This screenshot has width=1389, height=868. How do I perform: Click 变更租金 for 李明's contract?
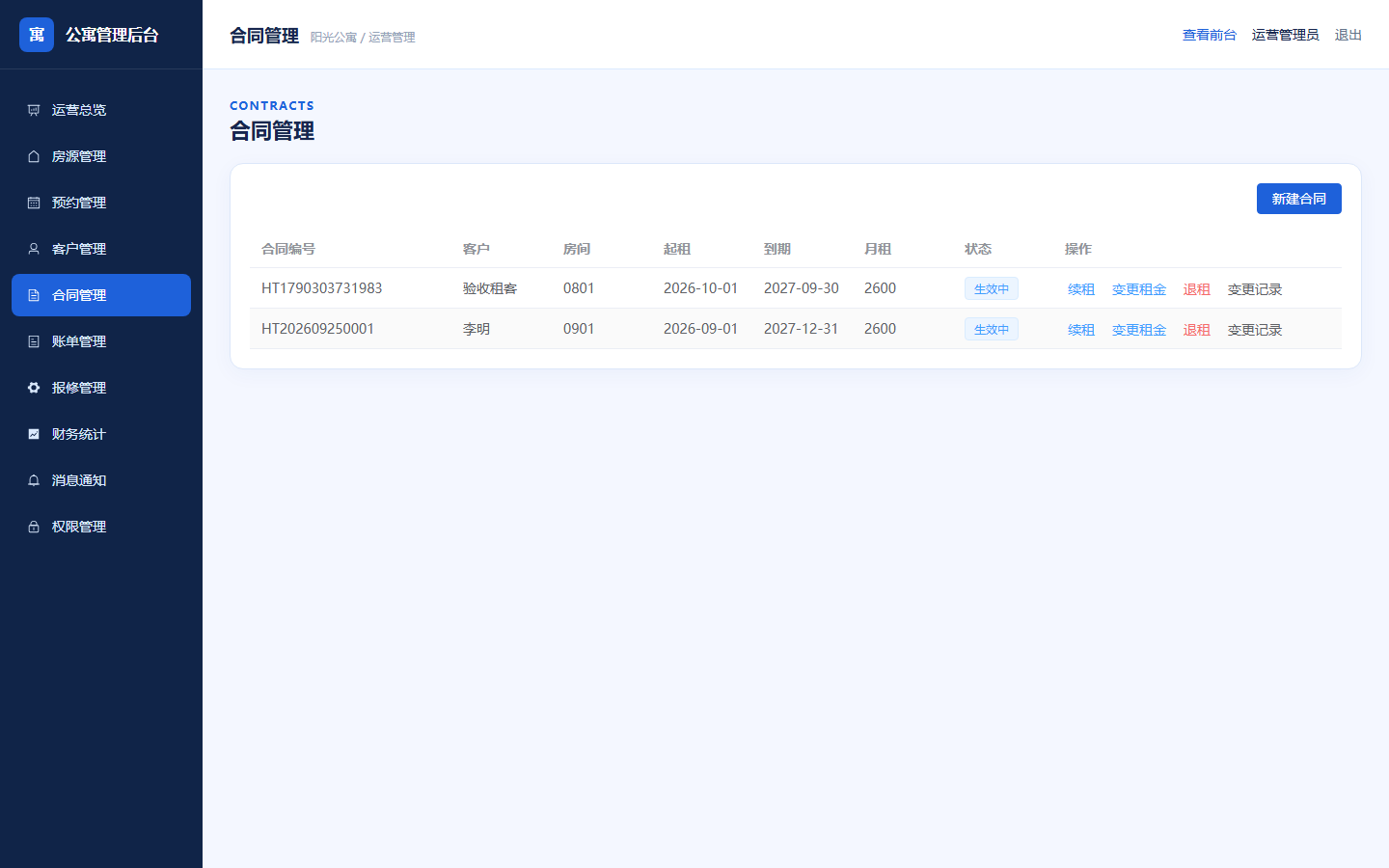[1139, 330]
